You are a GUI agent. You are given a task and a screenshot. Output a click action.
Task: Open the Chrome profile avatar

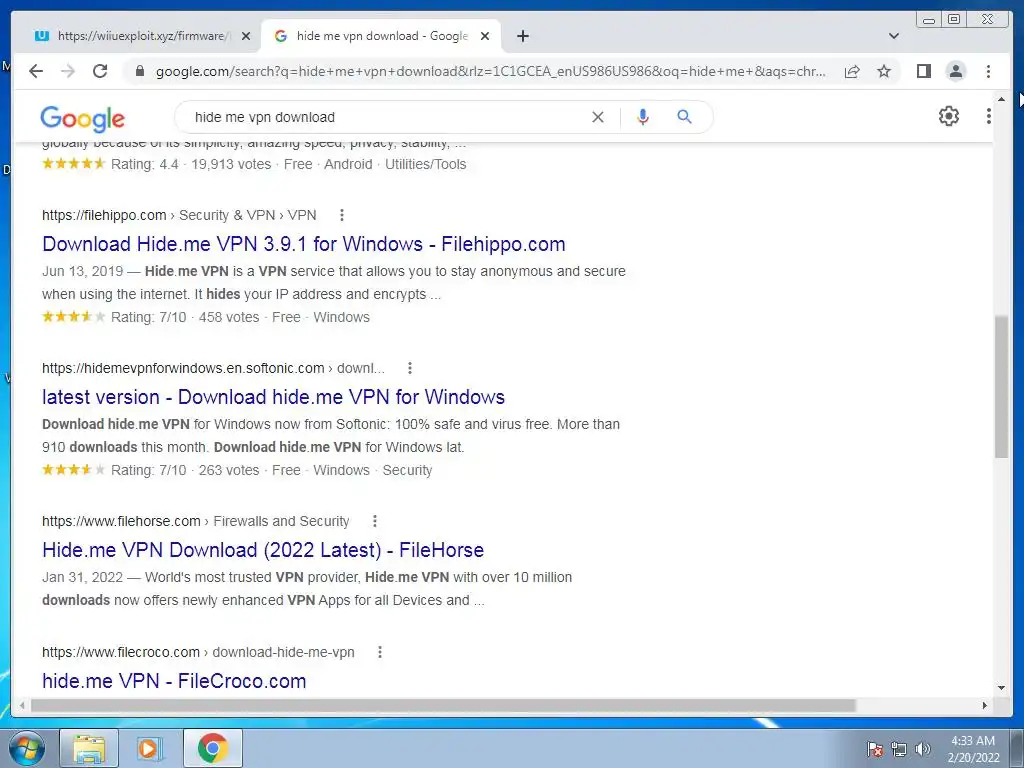tap(955, 71)
